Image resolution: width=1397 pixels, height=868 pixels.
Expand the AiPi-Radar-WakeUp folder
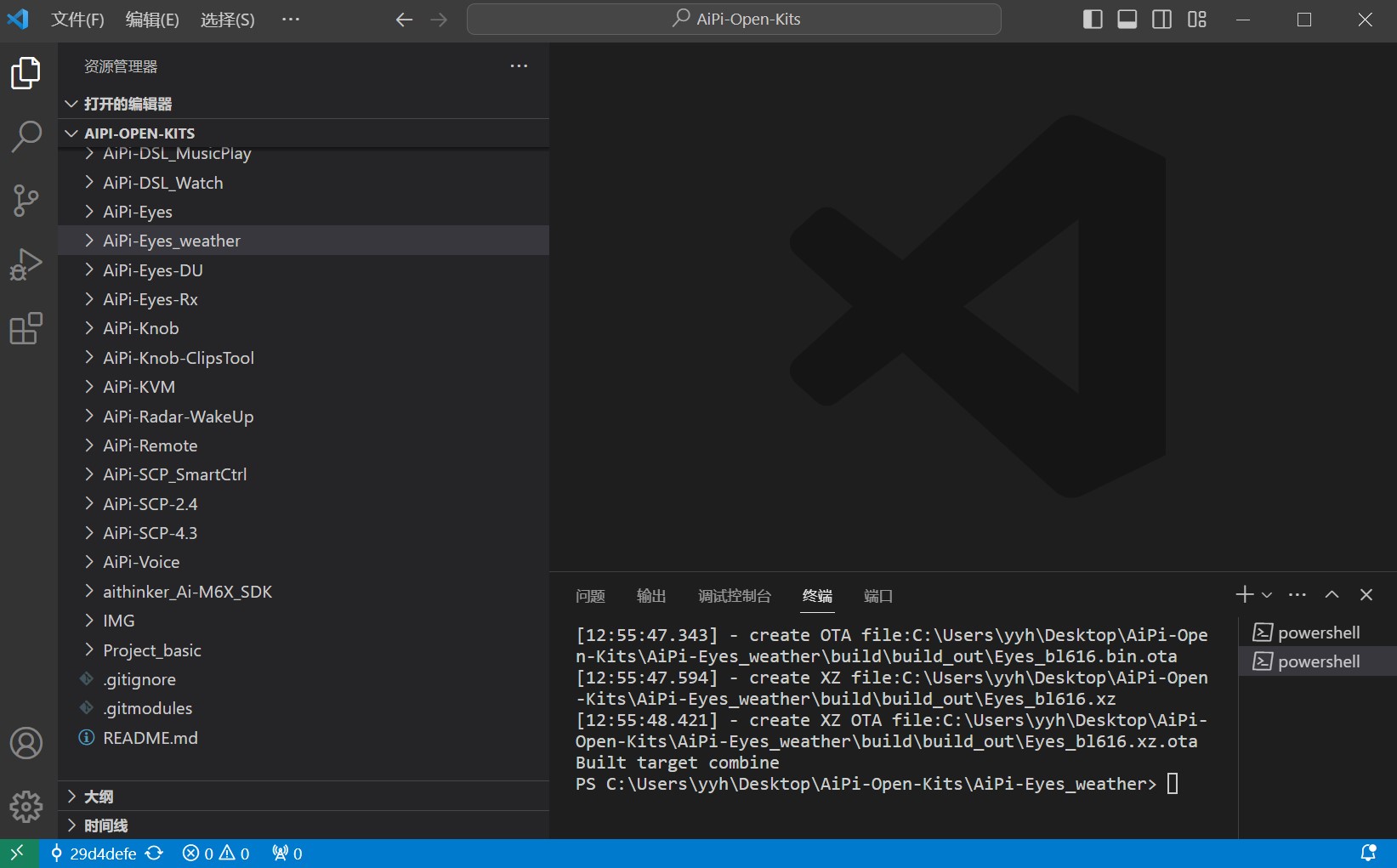[304, 417]
